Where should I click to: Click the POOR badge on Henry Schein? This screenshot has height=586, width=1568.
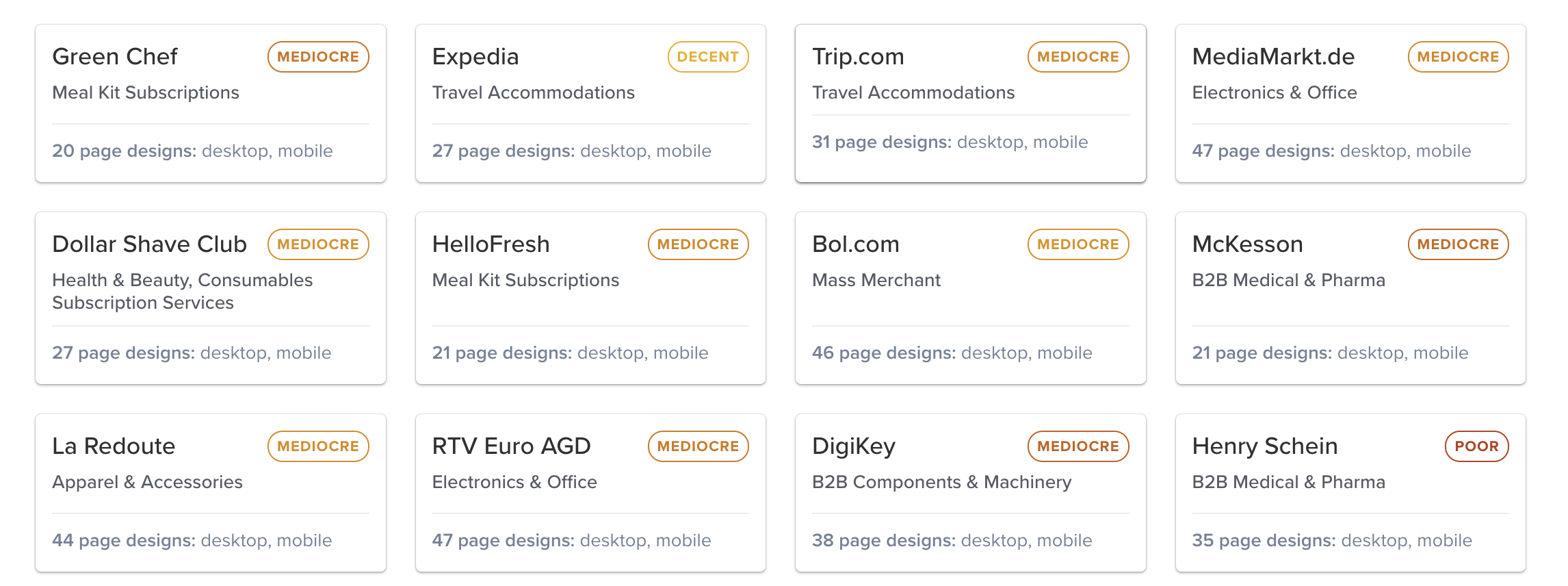(1476, 446)
